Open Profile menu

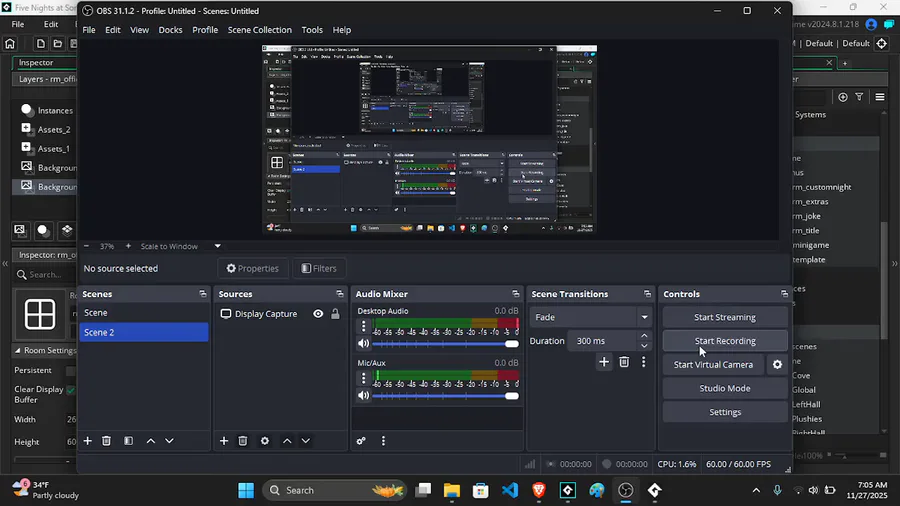(x=205, y=30)
